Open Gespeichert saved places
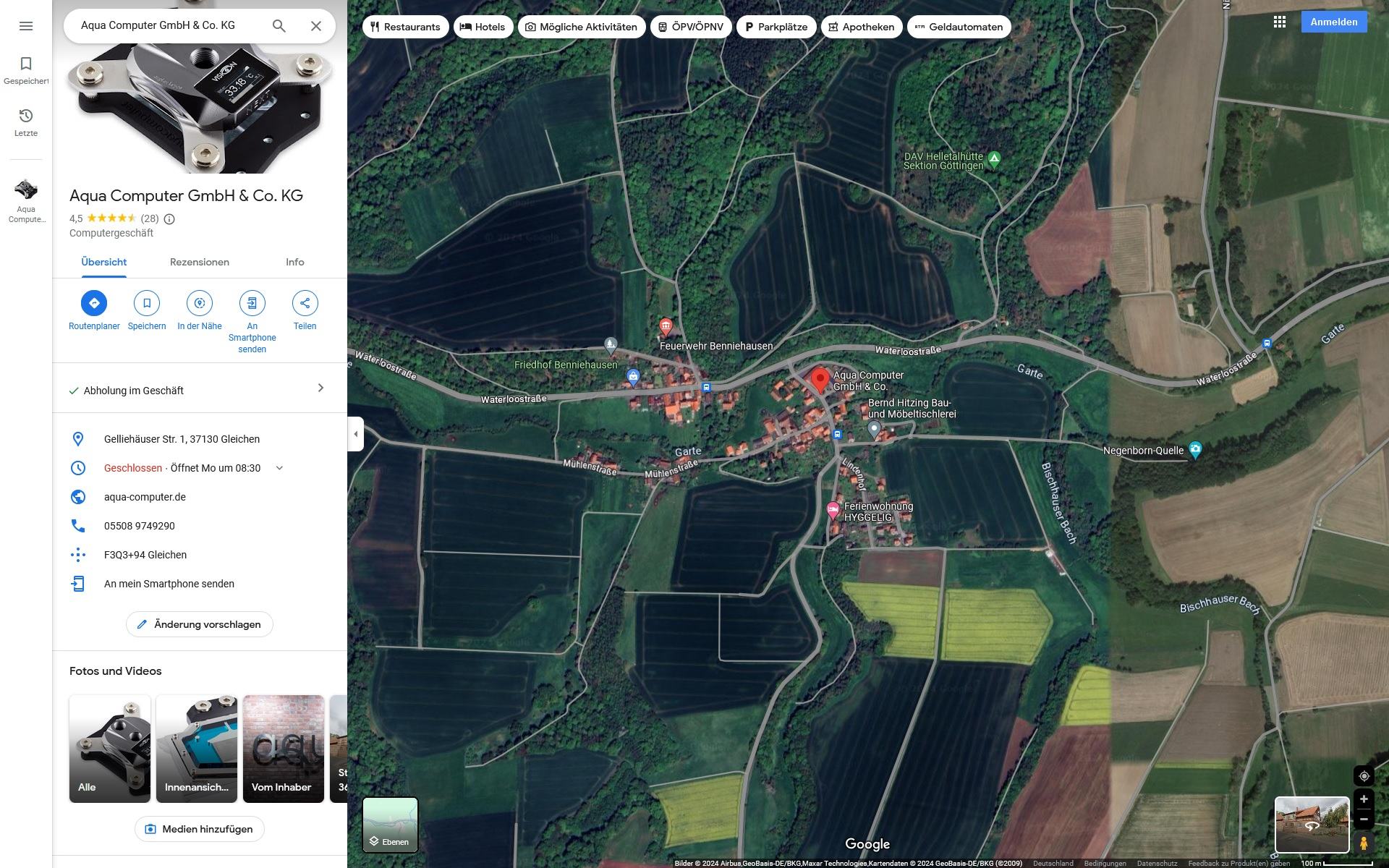This screenshot has width=1389, height=868. coord(26,71)
